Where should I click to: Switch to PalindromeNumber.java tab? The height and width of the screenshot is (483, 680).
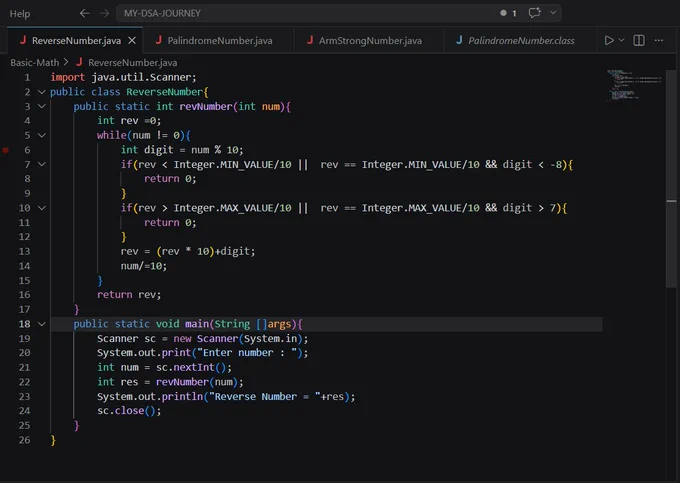[x=220, y=40]
